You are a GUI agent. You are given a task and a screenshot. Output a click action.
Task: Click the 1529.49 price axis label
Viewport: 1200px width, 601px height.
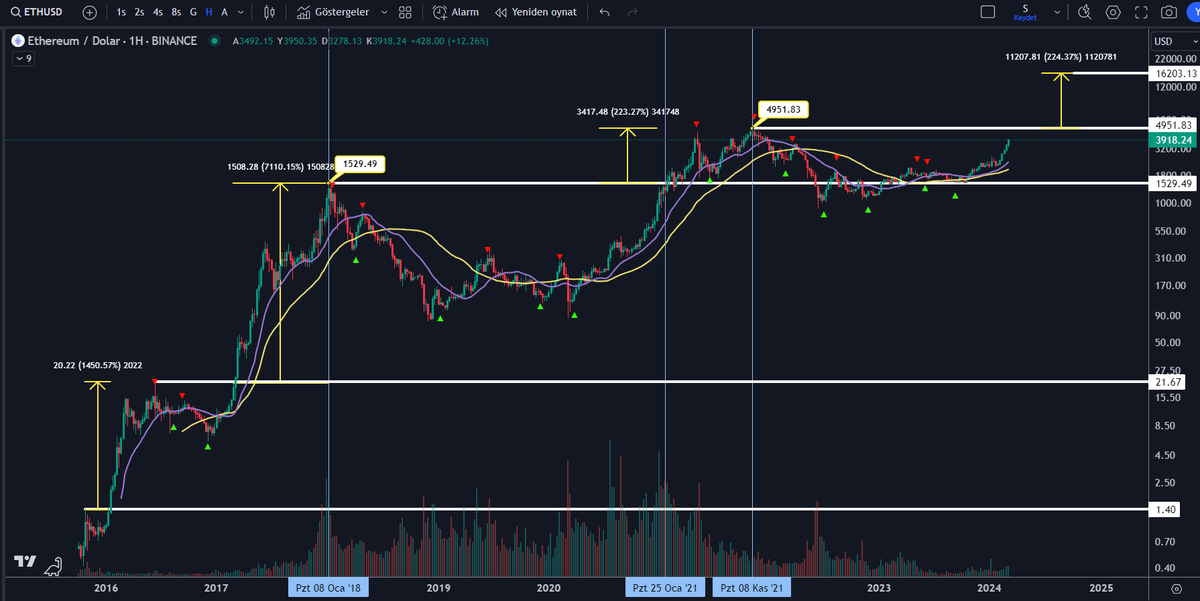click(x=1172, y=184)
